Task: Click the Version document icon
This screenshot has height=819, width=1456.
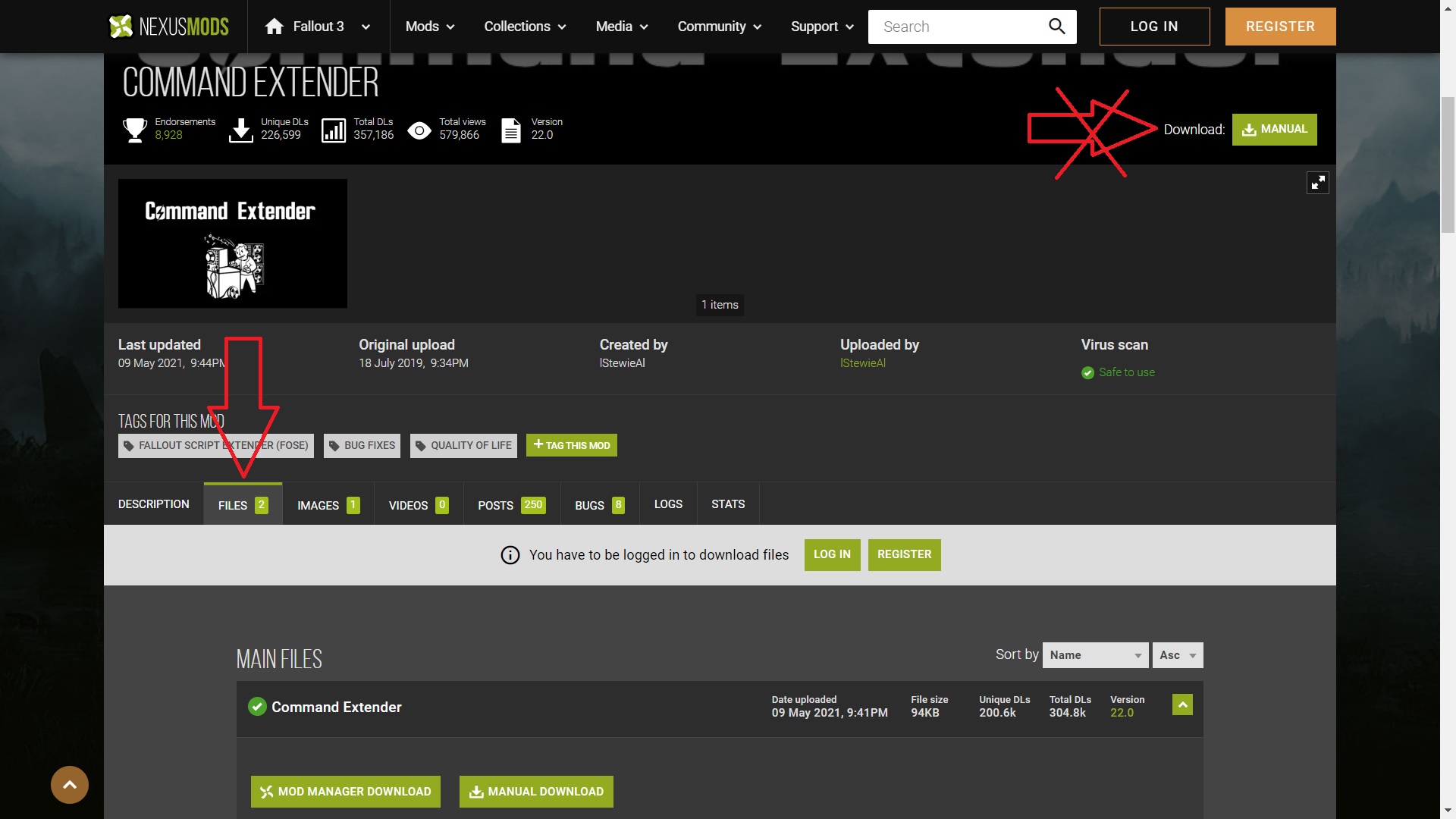Action: coord(511,130)
